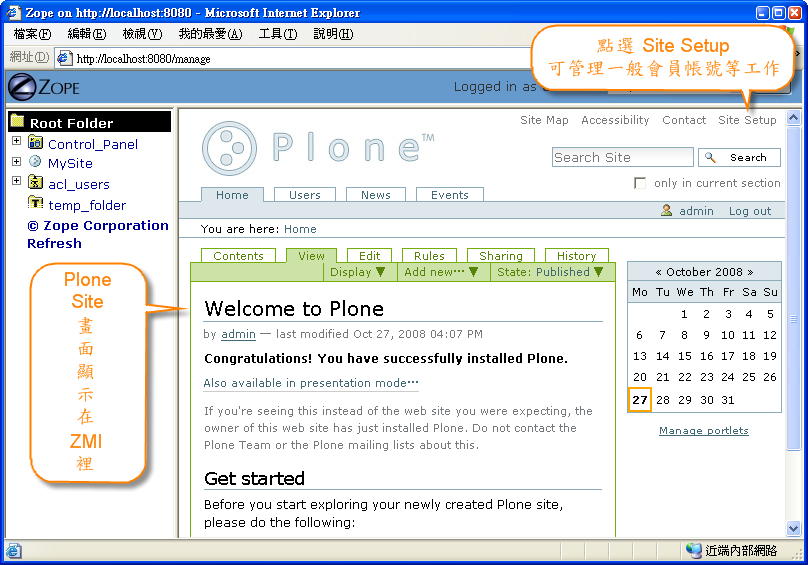This screenshot has height=565, width=808.
Task: Click the status bar page icon
Action: pyautogui.click(x=13, y=551)
